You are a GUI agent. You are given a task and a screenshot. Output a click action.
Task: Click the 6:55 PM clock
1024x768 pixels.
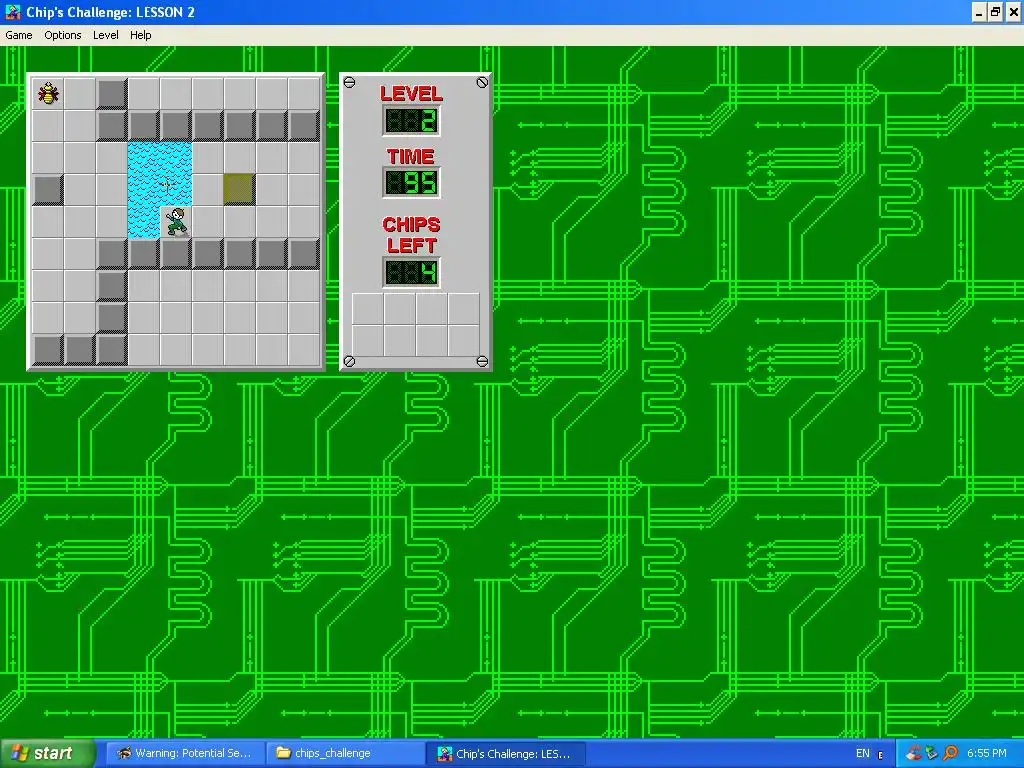(987, 754)
